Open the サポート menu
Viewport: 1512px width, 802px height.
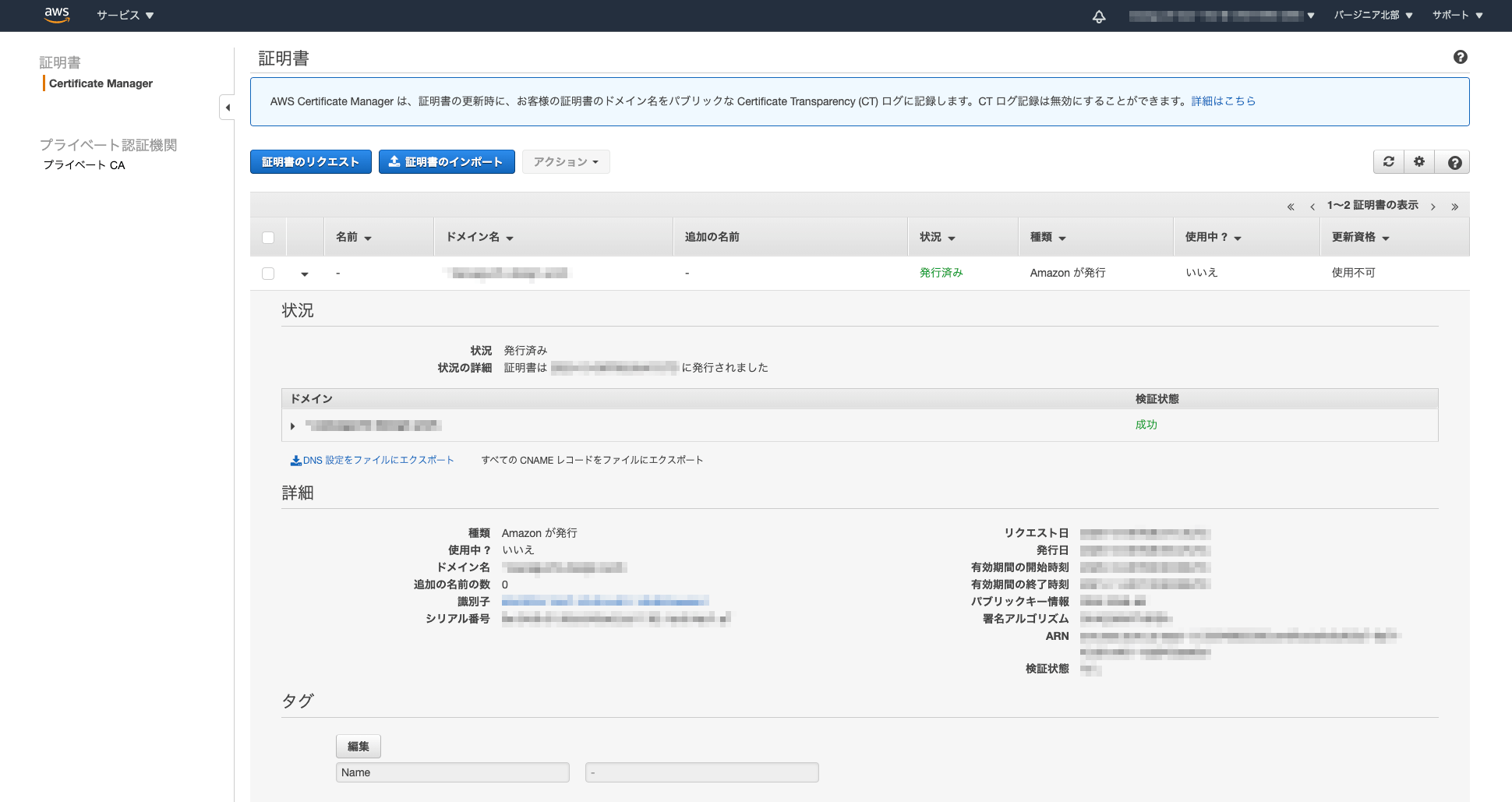pos(1457,16)
